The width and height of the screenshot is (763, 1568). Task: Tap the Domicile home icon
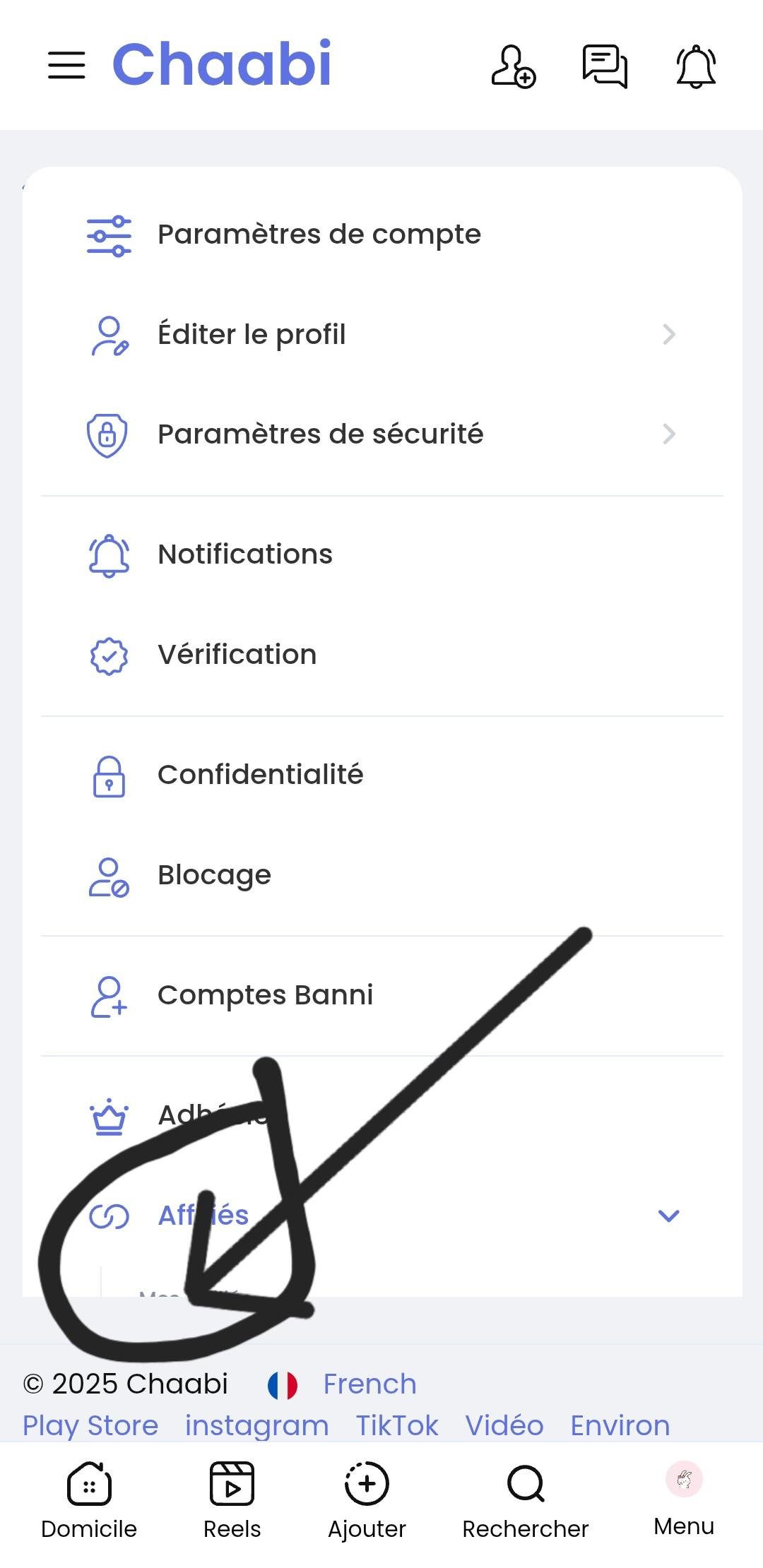click(x=89, y=1484)
